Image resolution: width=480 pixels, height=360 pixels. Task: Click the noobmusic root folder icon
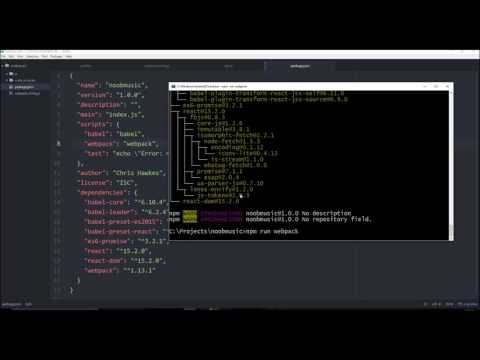tap(7, 66)
